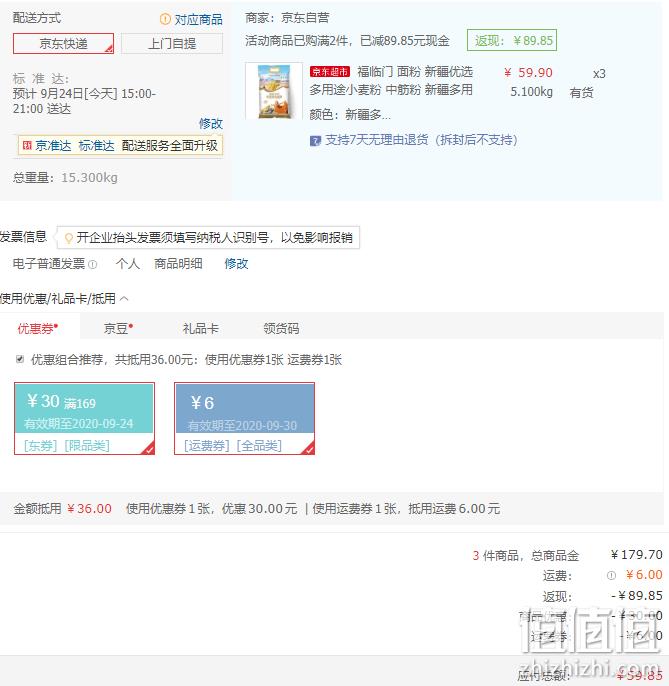The height and width of the screenshot is (686, 669).
Task: Toggle ¥30 满169 东券 coupon
Action: (84, 419)
